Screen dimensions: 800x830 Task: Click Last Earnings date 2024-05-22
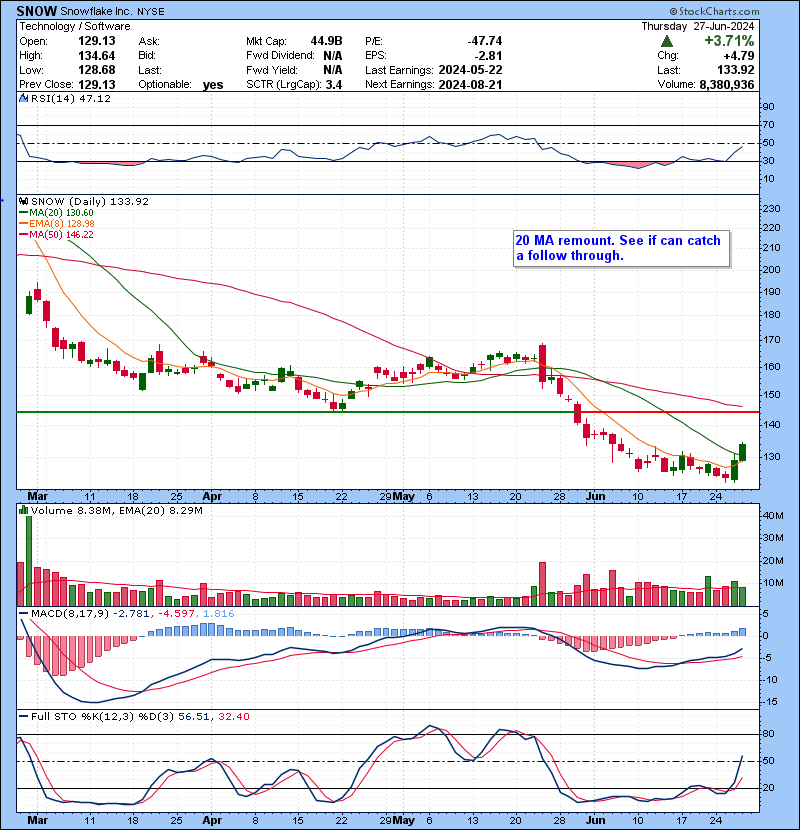[470, 70]
